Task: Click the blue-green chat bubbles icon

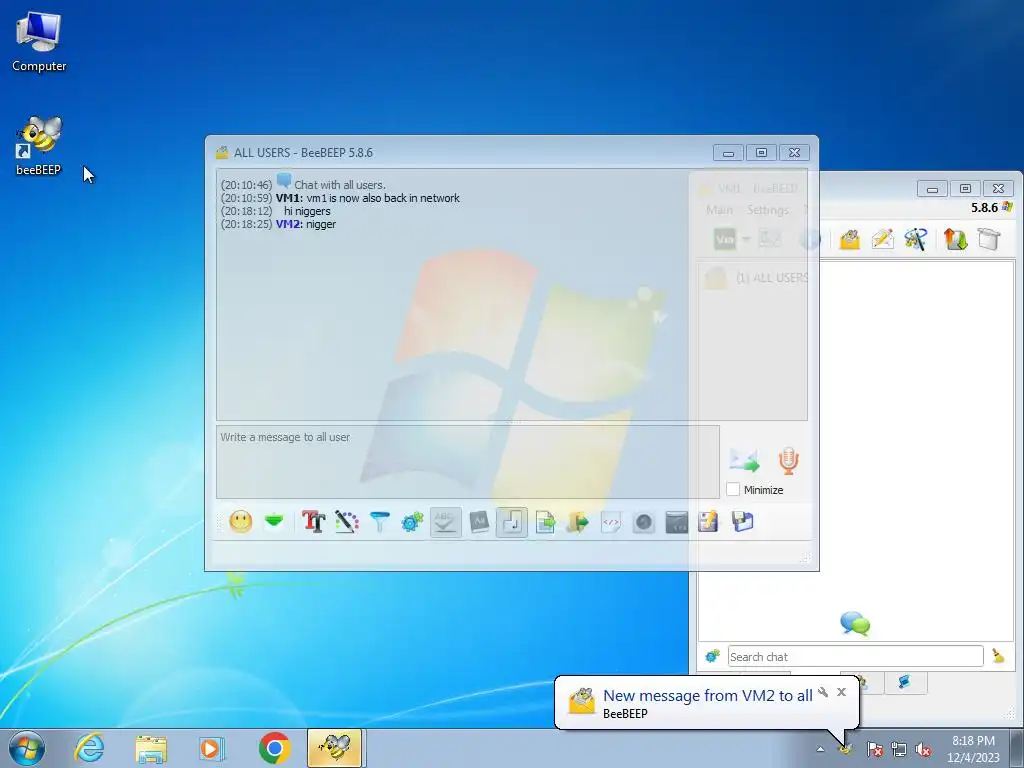Action: (855, 624)
